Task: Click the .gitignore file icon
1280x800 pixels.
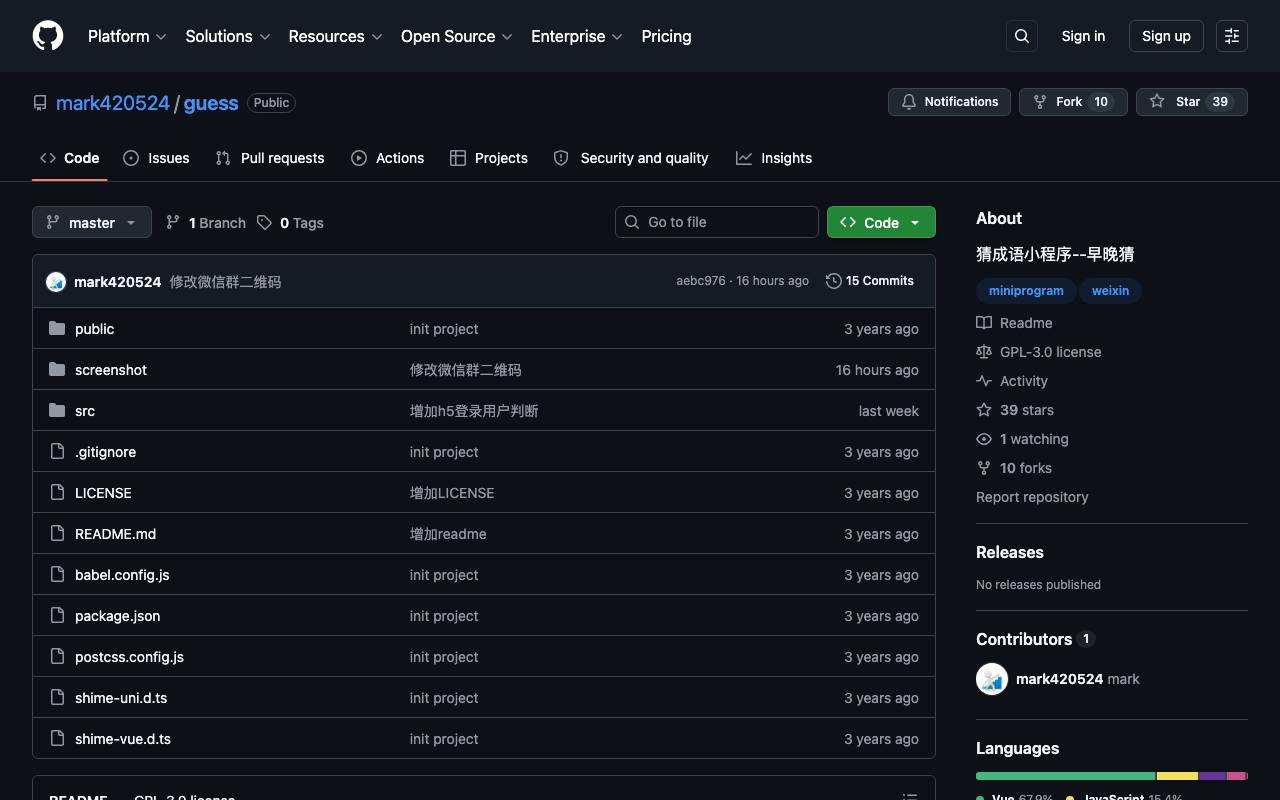Action: pyautogui.click(x=57, y=452)
